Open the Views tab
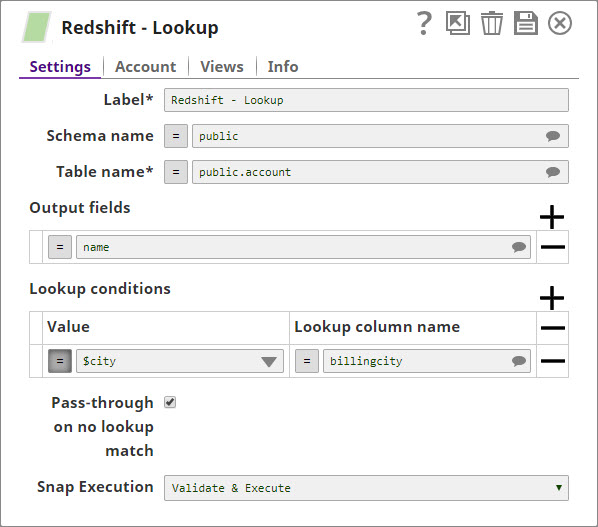 (x=222, y=67)
